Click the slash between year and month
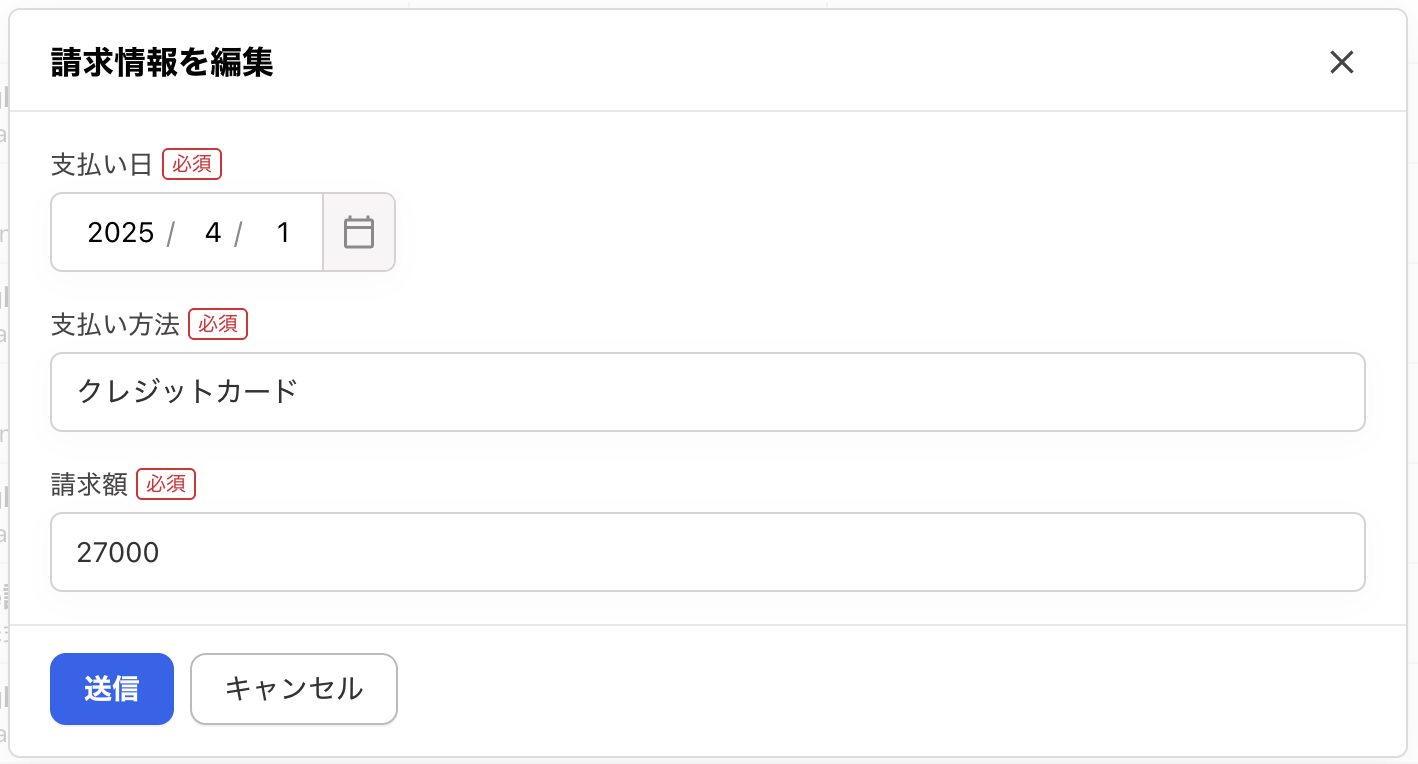The image size is (1418, 764). click(171, 234)
